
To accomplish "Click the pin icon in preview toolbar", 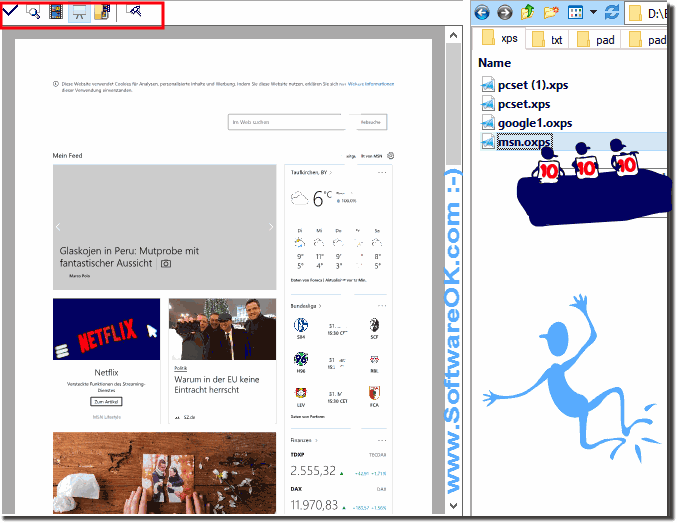I will click(134, 10).
